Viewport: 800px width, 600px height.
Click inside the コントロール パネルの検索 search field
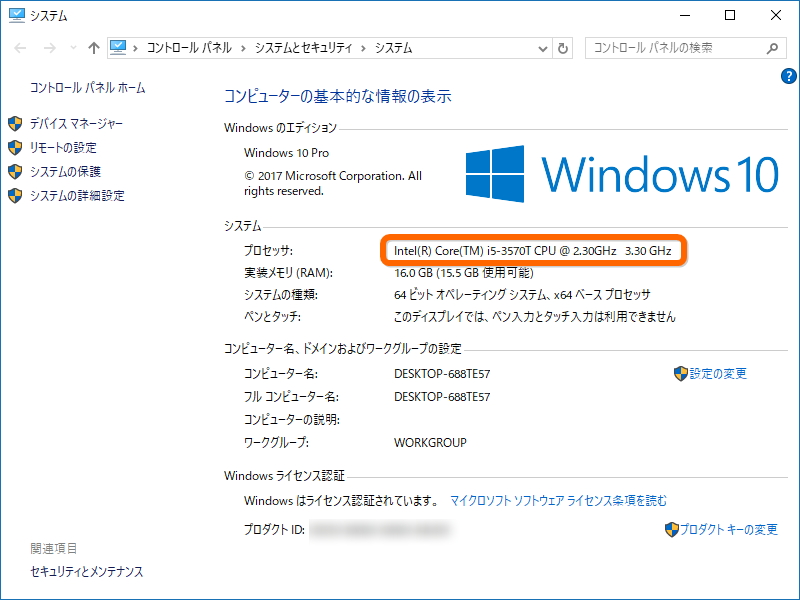[665, 47]
